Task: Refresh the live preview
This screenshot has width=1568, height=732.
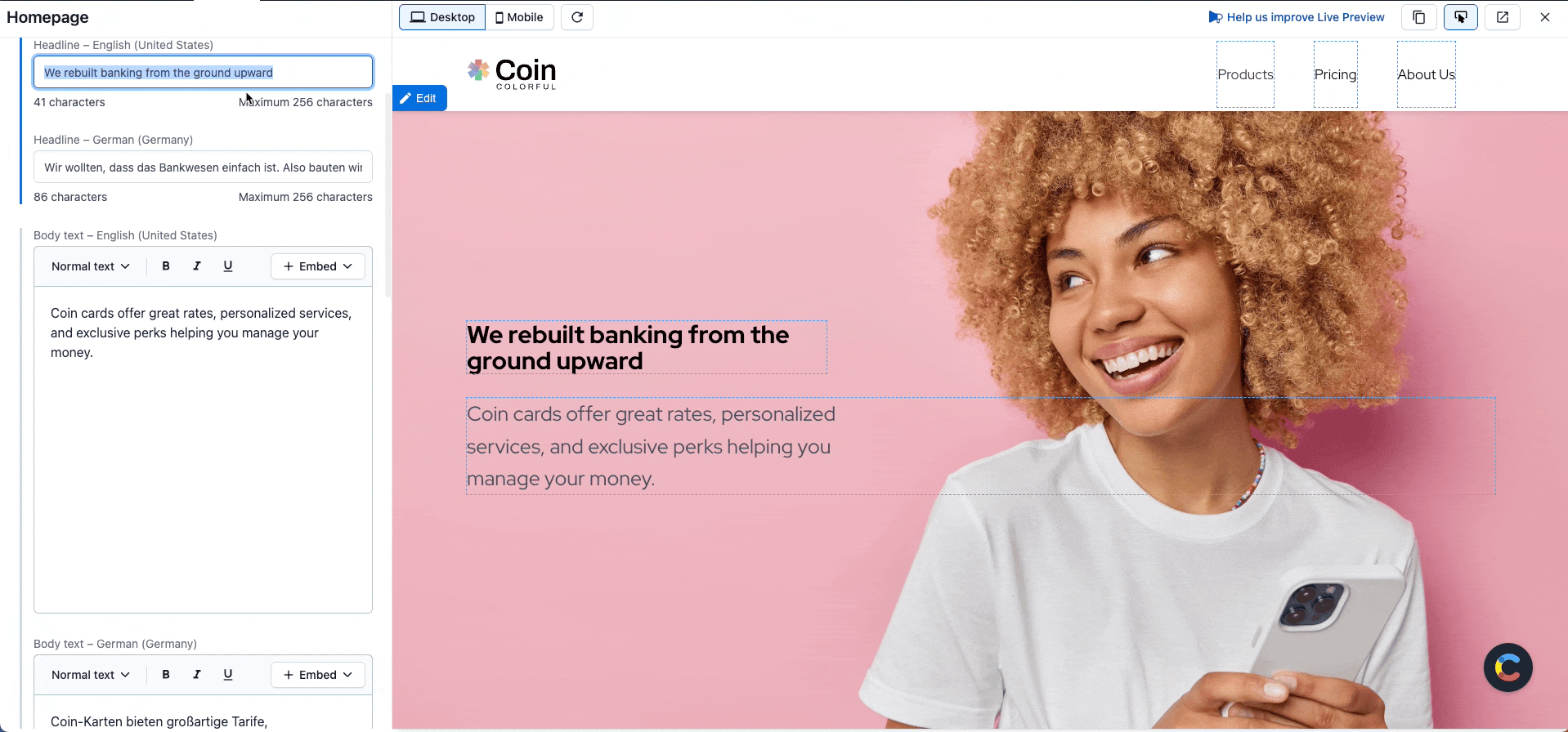Action: (x=577, y=17)
